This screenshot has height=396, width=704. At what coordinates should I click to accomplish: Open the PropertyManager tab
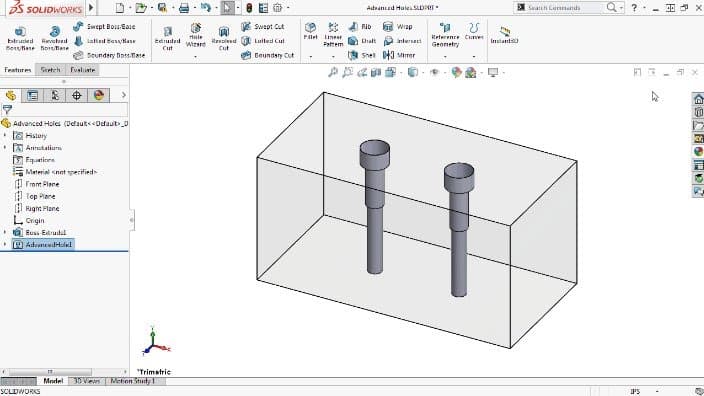click(32, 95)
